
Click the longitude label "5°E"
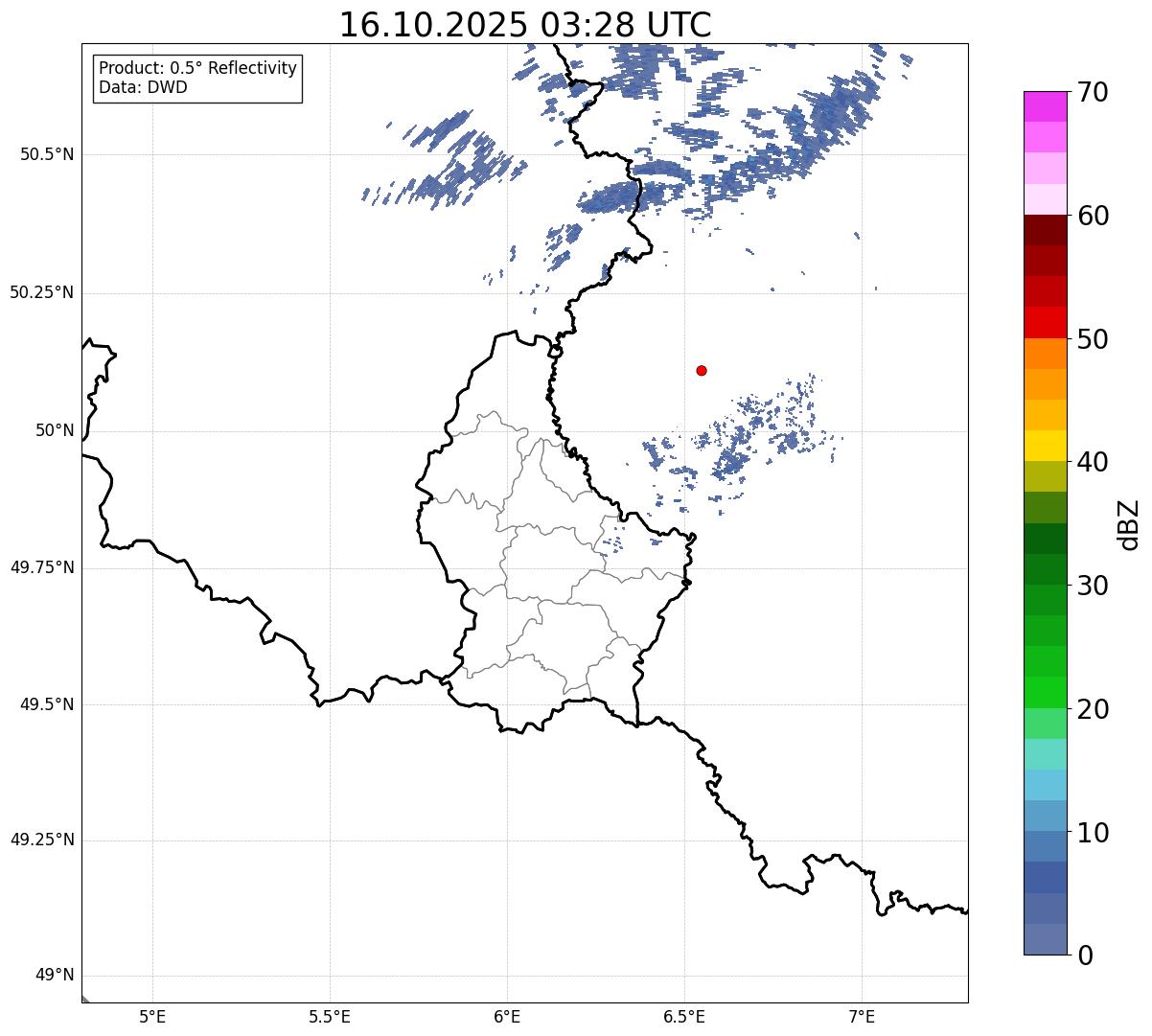coord(152,1017)
